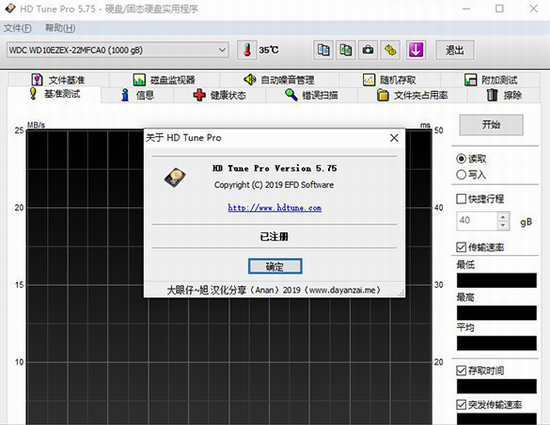Open the 文件(F) menu
Viewport: 550px width, 425px height.
pos(18,28)
